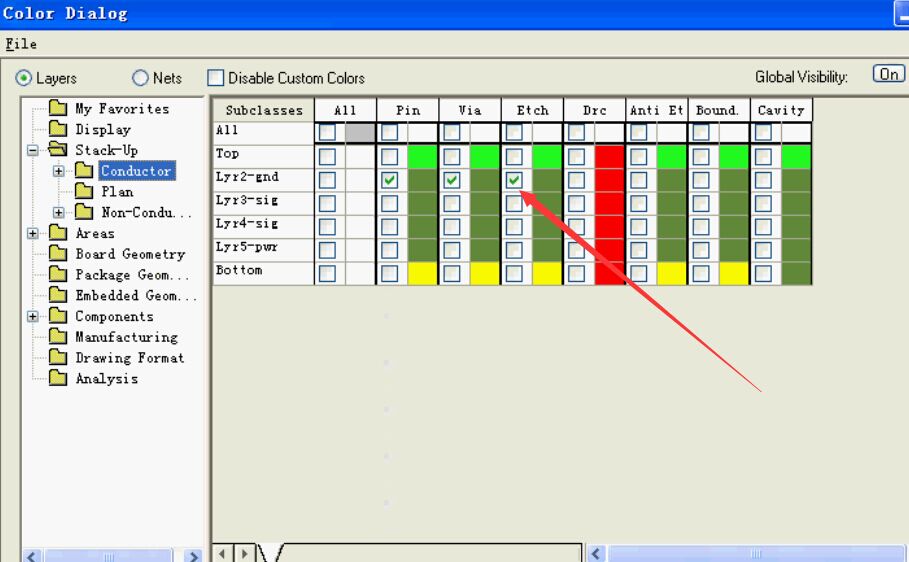Image resolution: width=909 pixels, height=562 pixels.
Task: Select the Lyr2-gnd subclass row label
Action: point(248,177)
